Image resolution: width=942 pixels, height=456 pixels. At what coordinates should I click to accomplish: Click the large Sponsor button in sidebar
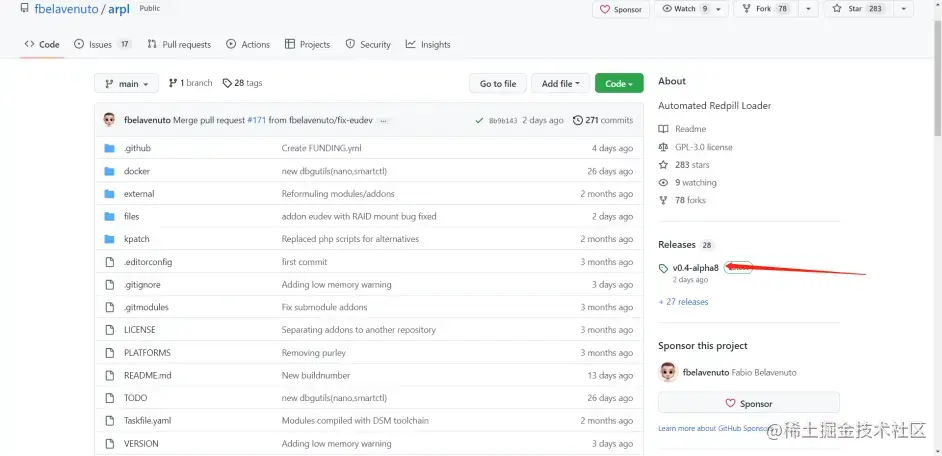(749, 404)
